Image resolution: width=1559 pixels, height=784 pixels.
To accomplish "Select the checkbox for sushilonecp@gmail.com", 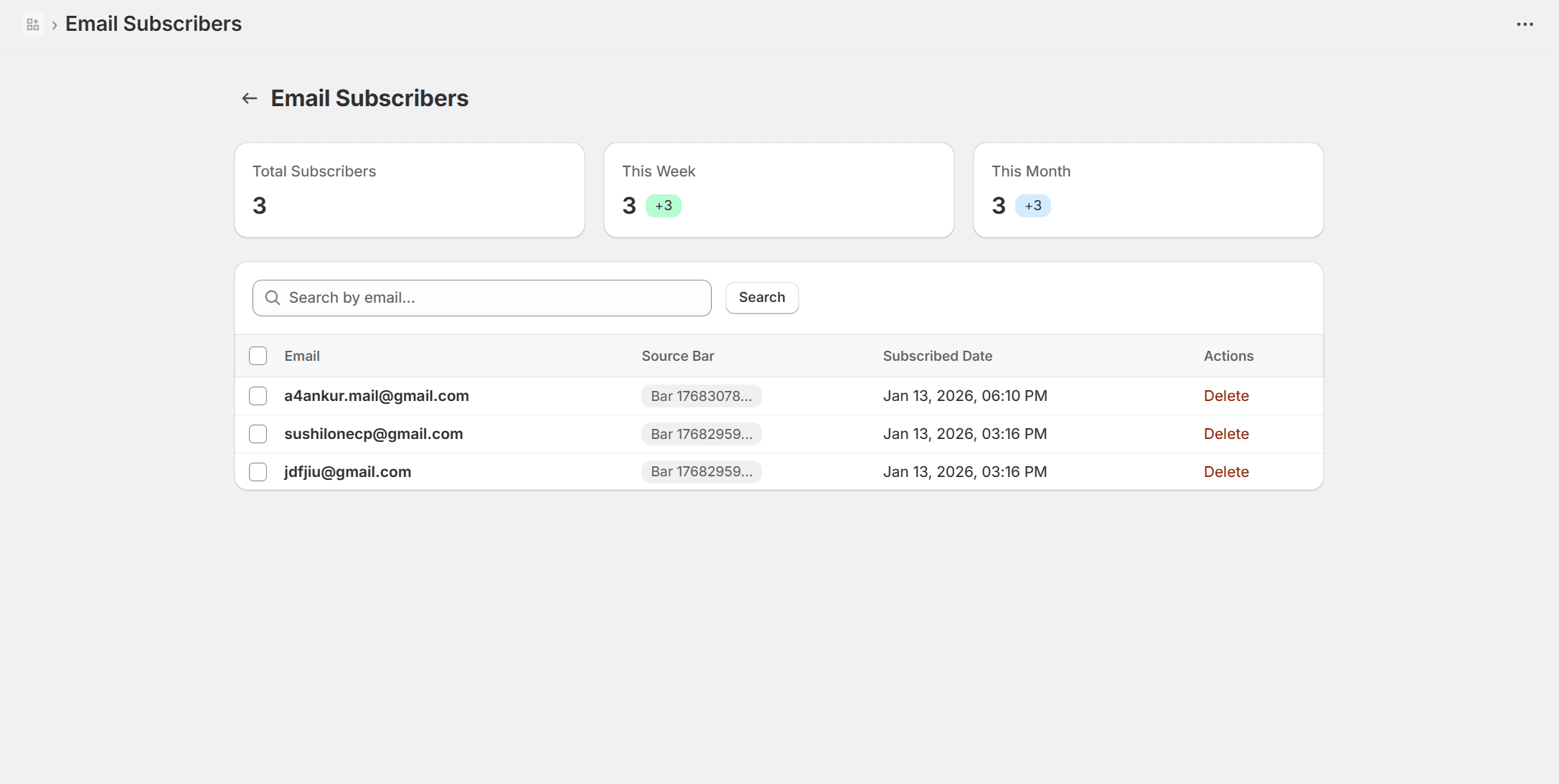I will tap(258, 433).
